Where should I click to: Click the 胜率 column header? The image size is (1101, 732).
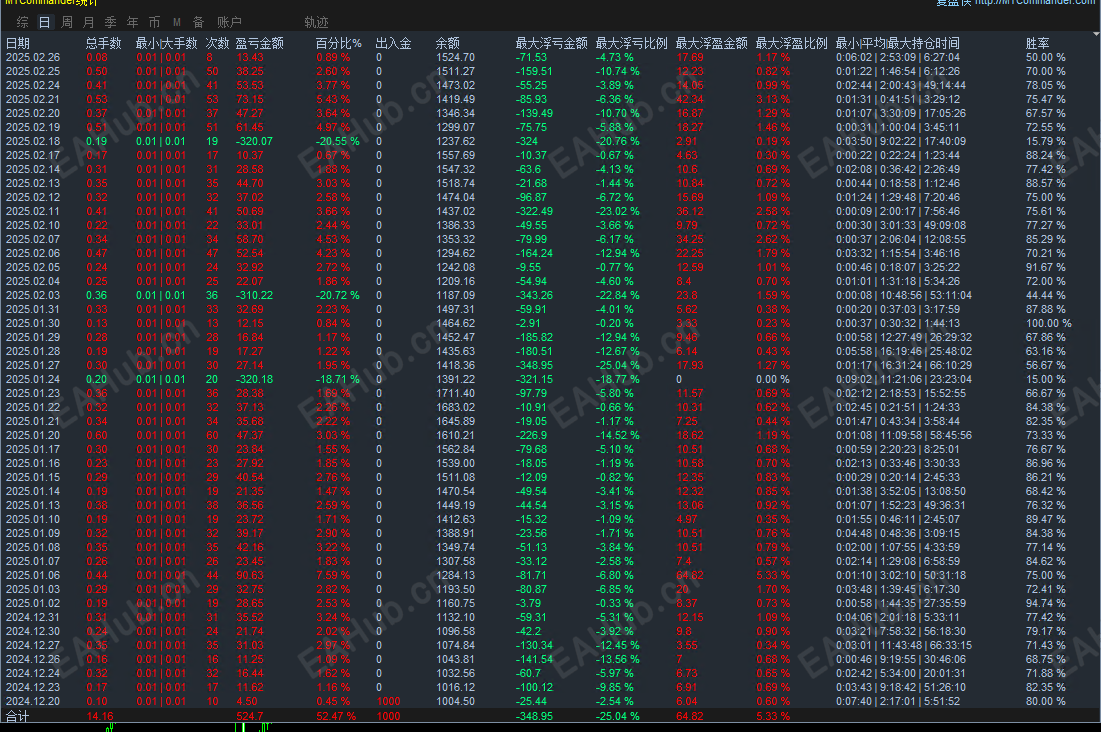pos(1038,44)
